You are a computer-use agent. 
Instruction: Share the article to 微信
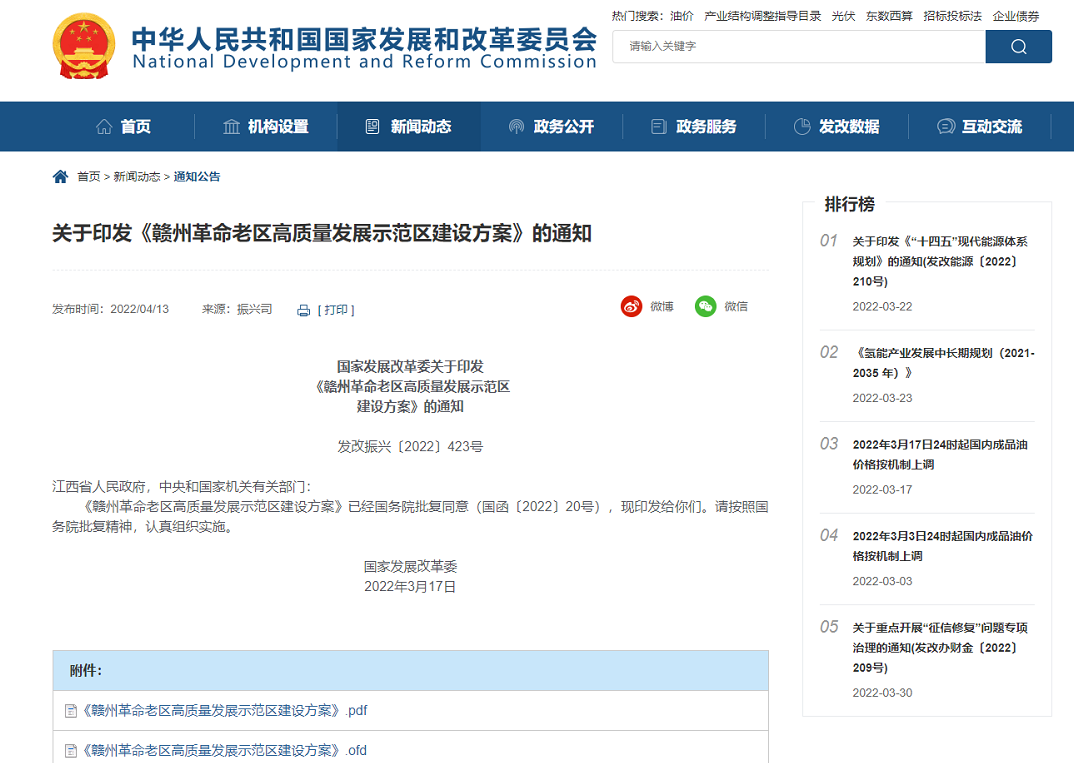(x=707, y=306)
